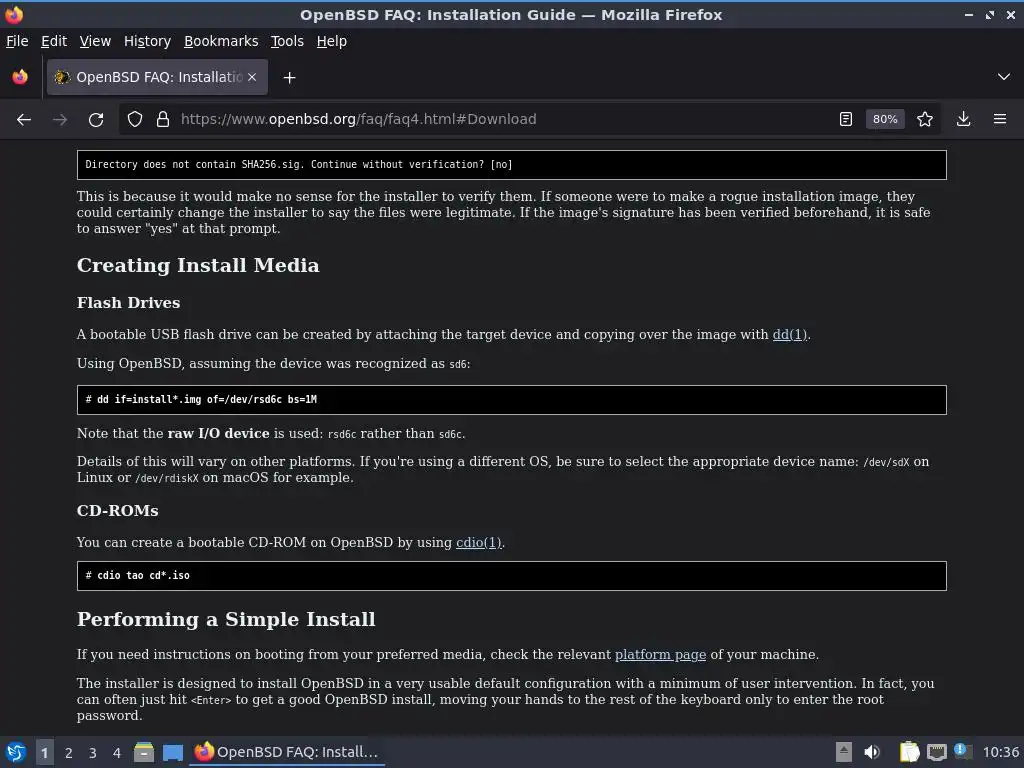Switch to workspace 3
Image resolution: width=1024 pixels, height=768 pixels.
(93, 753)
